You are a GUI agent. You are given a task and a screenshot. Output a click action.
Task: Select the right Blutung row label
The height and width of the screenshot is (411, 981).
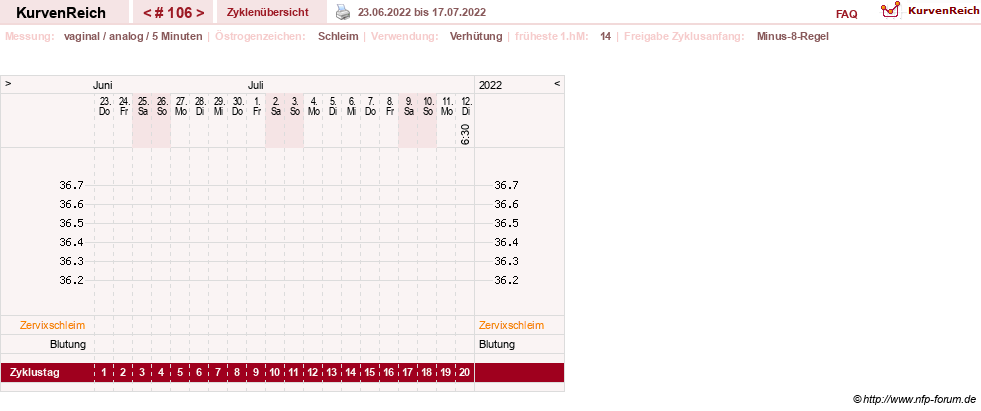tap(497, 344)
